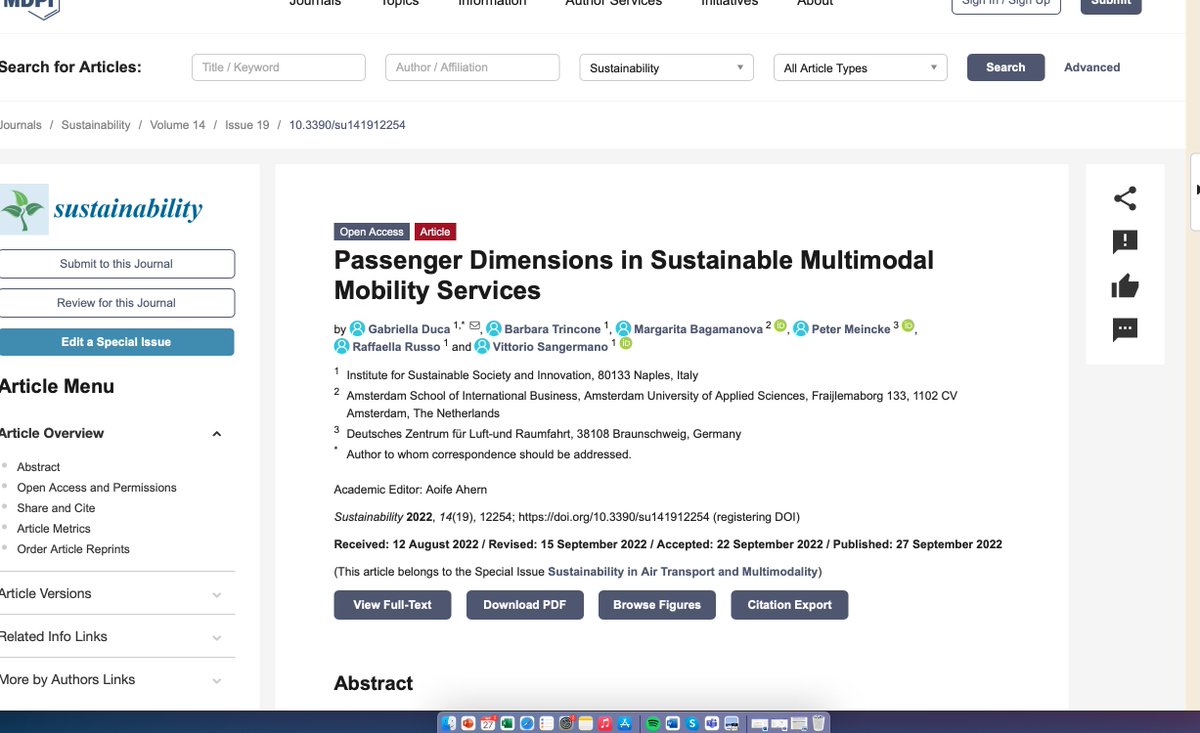Click profile icon before Barbara Trincone

point(494,328)
